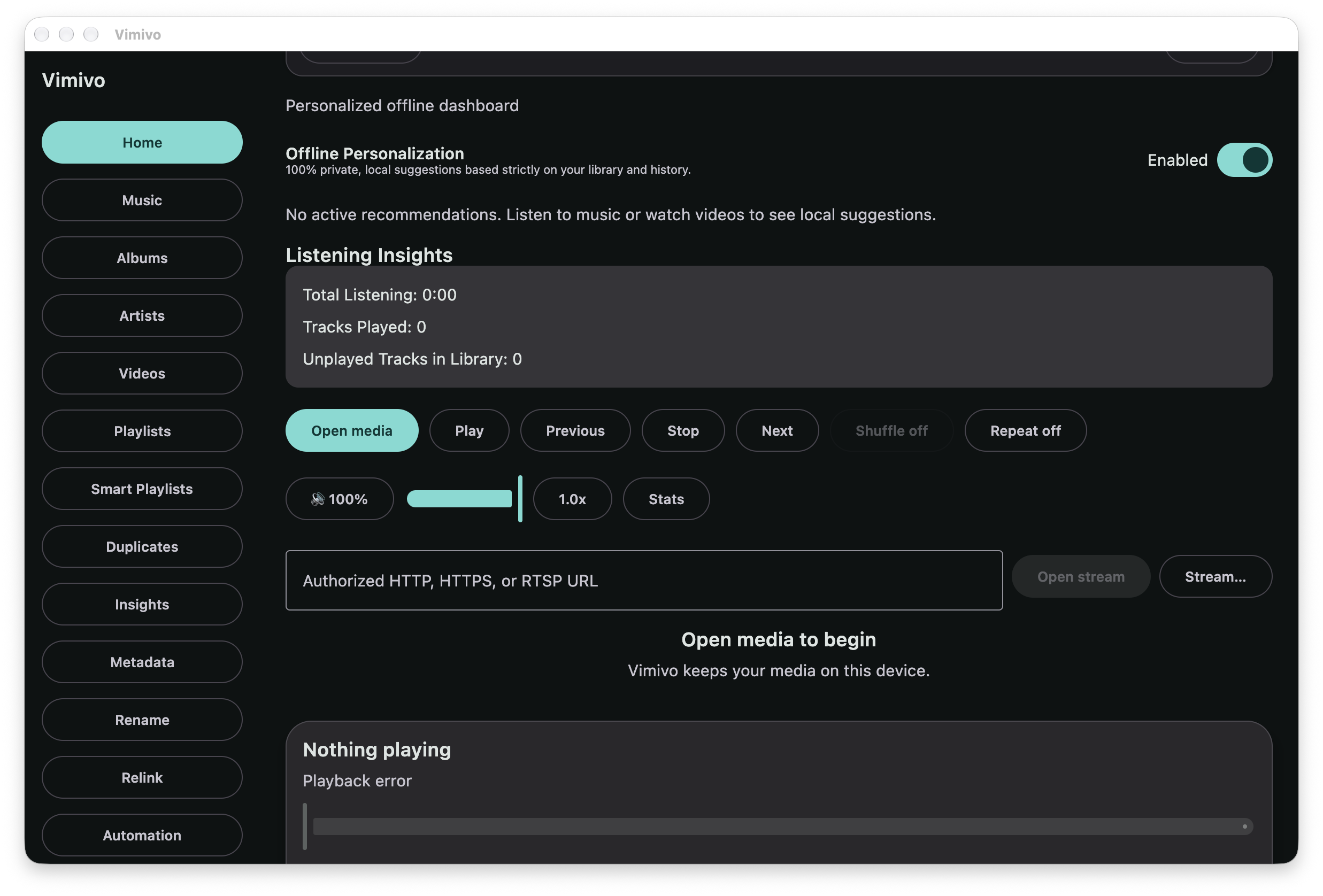Screen dimensions: 1323x896
Task: Select Rename in the sidebar
Action: tap(142, 720)
